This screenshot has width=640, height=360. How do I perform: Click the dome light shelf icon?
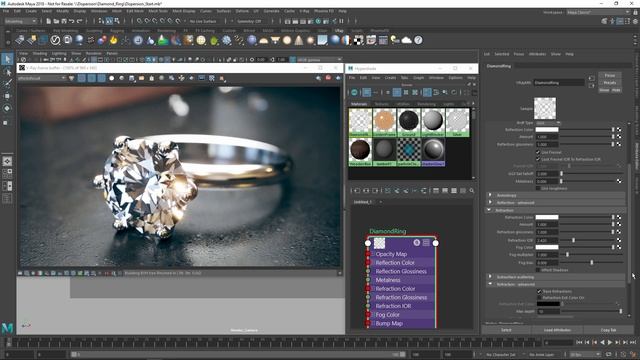(x=264, y=40)
